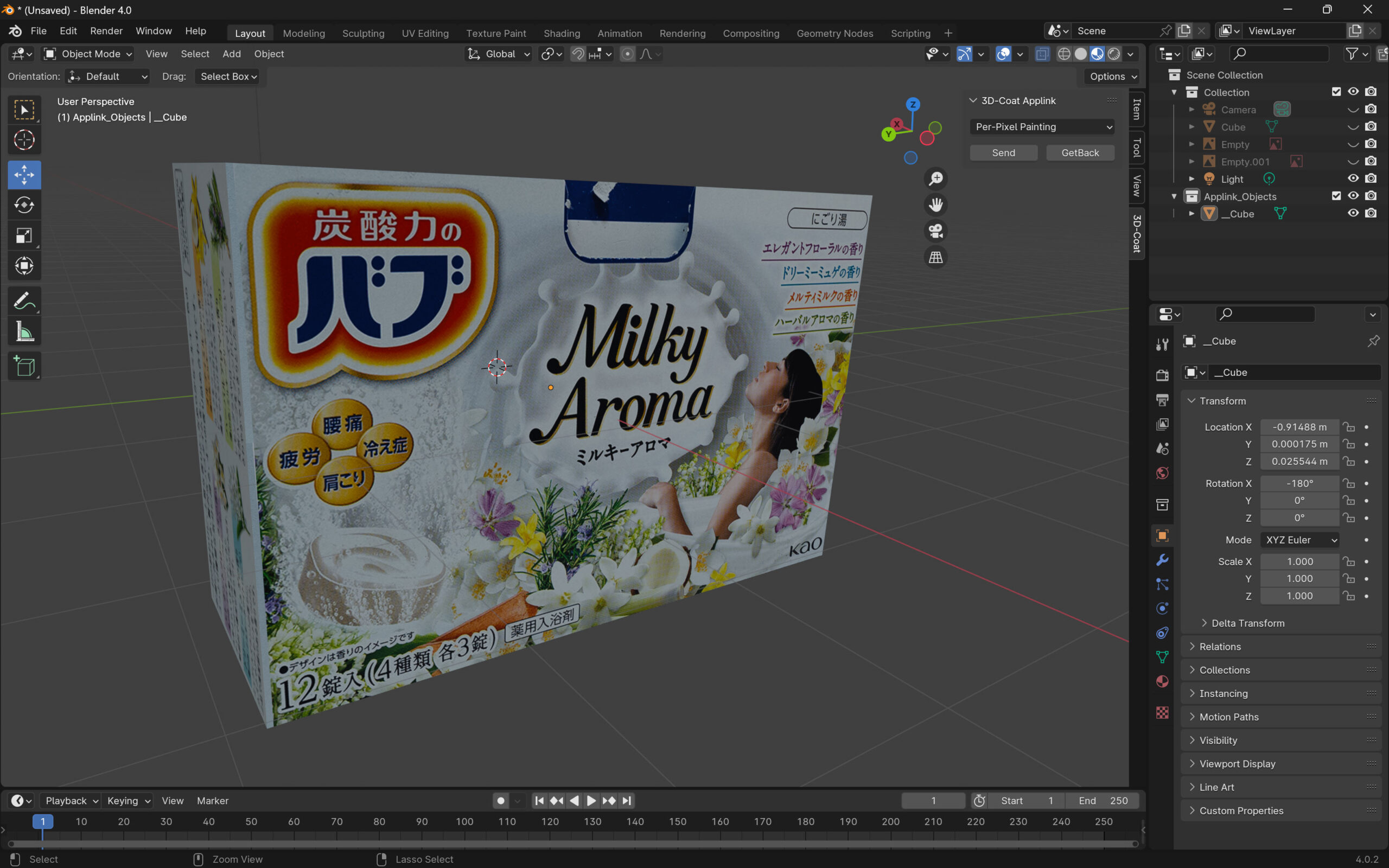Uncheck Applink_Objects collection checkbox
The image size is (1389, 868).
(x=1336, y=196)
